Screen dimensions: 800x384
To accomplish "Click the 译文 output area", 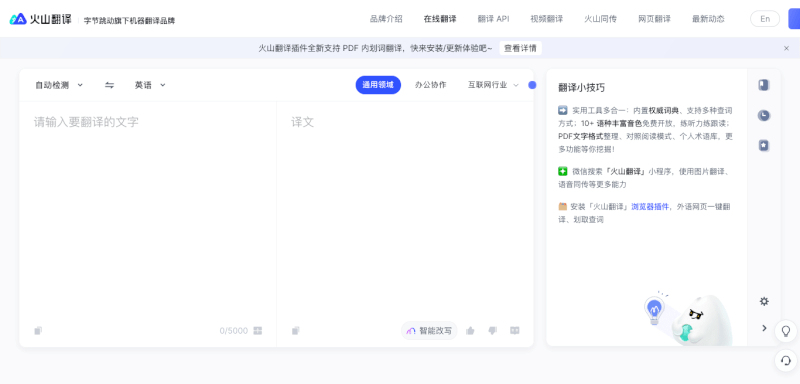I will pyautogui.click(x=405, y=212).
